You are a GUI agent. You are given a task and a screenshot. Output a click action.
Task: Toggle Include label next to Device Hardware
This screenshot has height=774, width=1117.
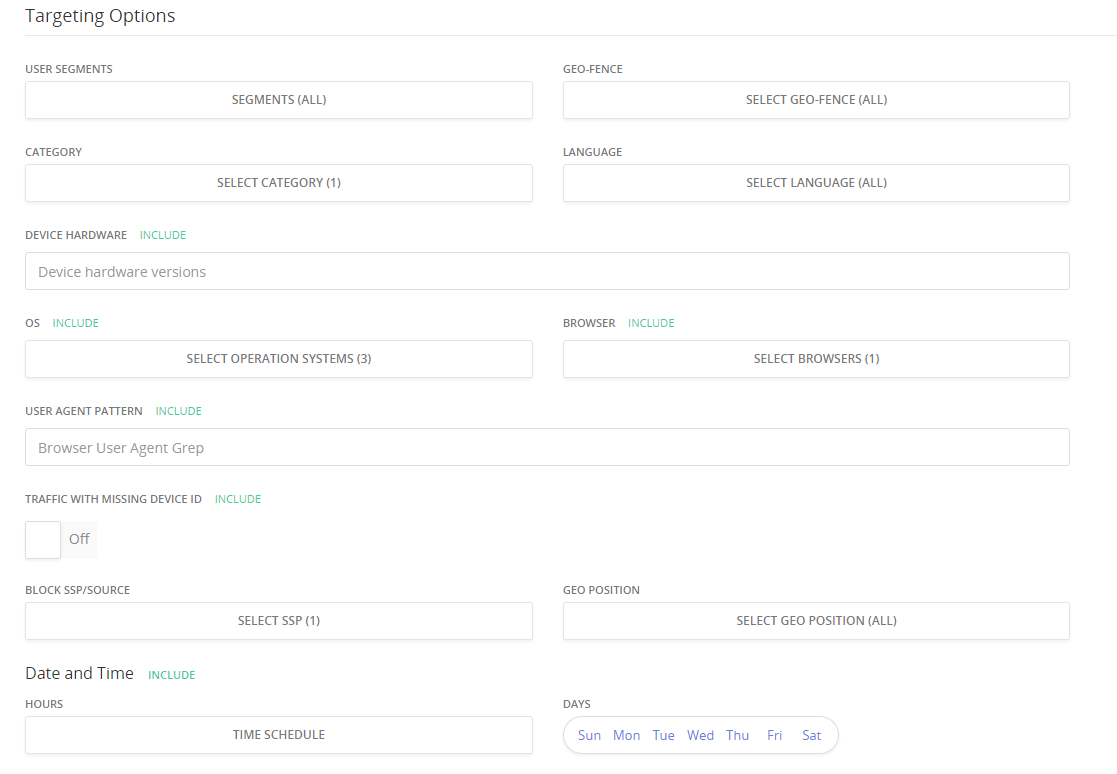click(x=163, y=235)
